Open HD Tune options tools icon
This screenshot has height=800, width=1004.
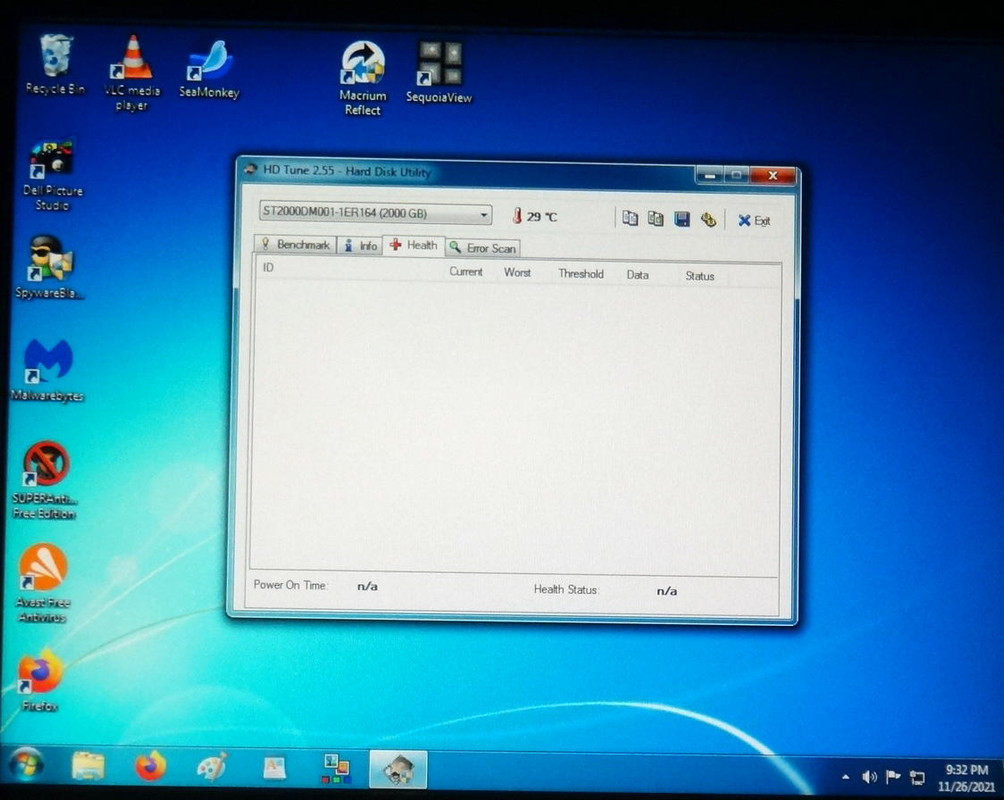[708, 220]
